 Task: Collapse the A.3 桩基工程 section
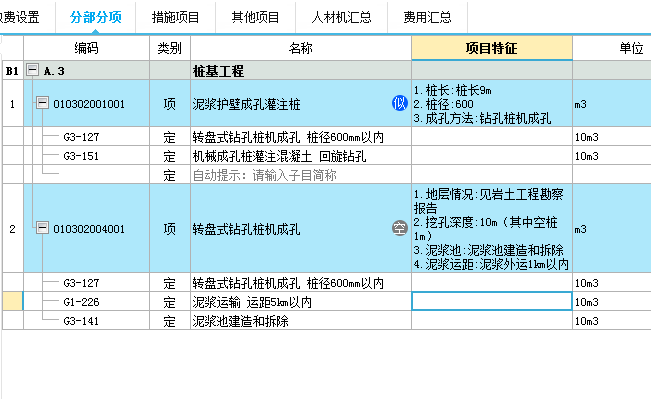click(x=32, y=70)
